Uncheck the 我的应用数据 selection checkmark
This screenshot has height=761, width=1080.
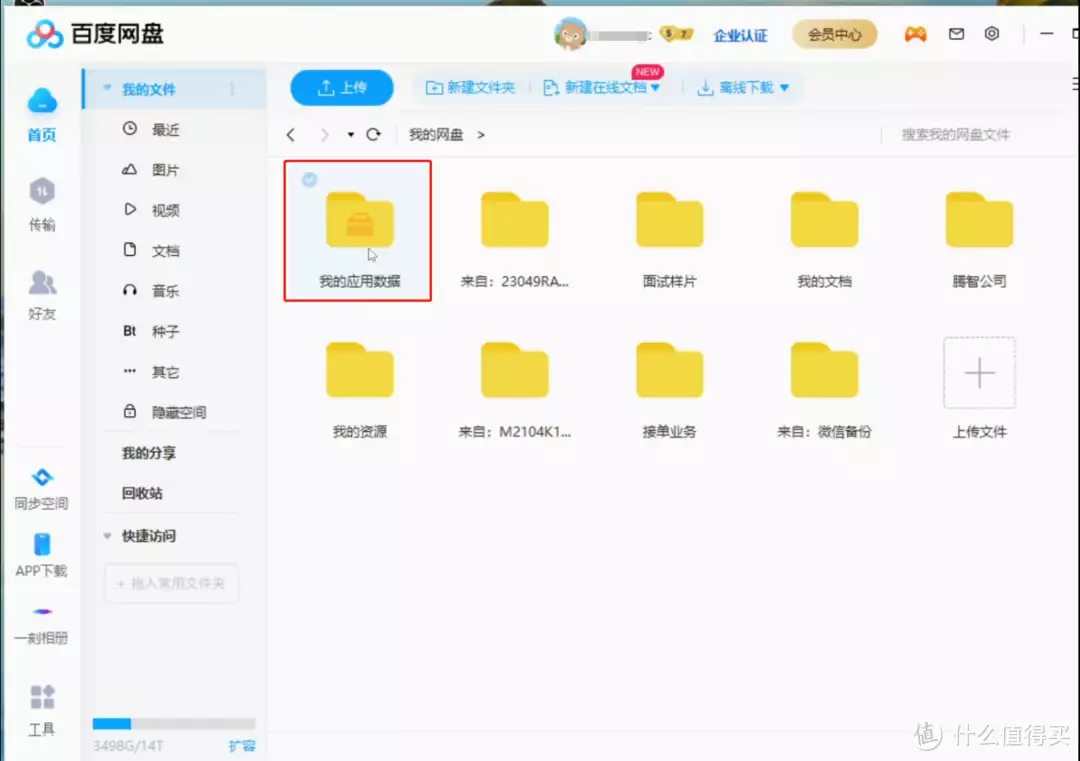click(309, 180)
